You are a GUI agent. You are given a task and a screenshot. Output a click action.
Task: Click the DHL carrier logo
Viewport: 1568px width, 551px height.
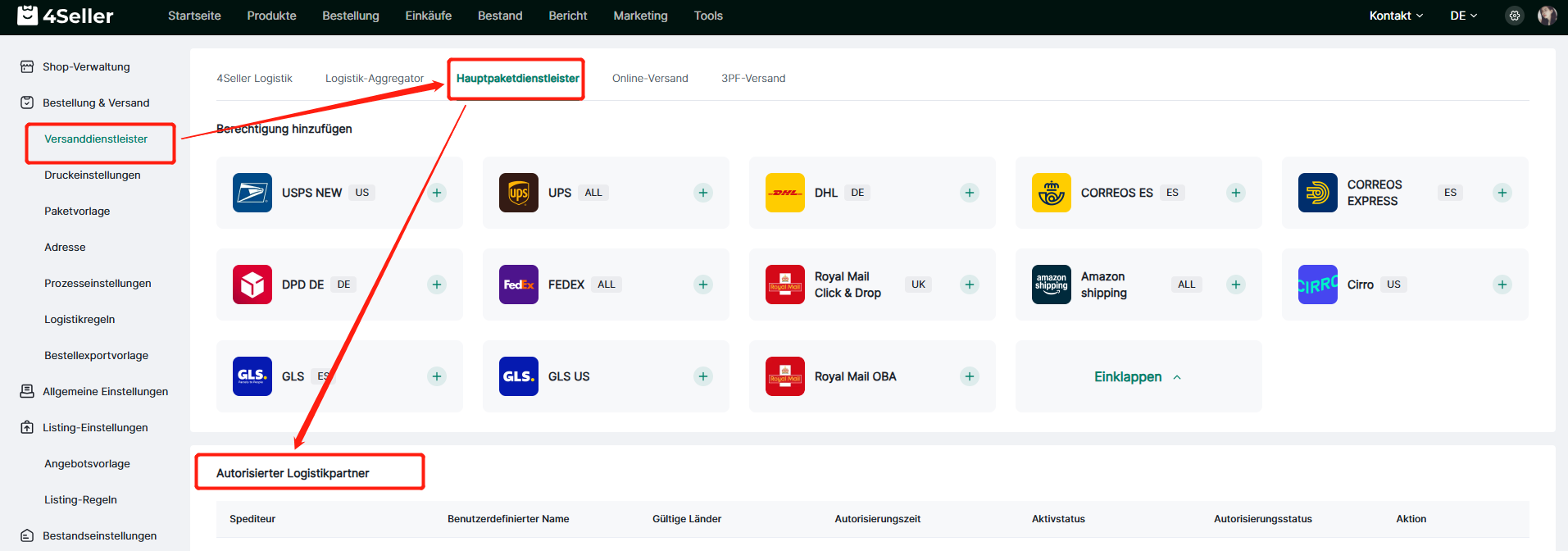(785, 193)
